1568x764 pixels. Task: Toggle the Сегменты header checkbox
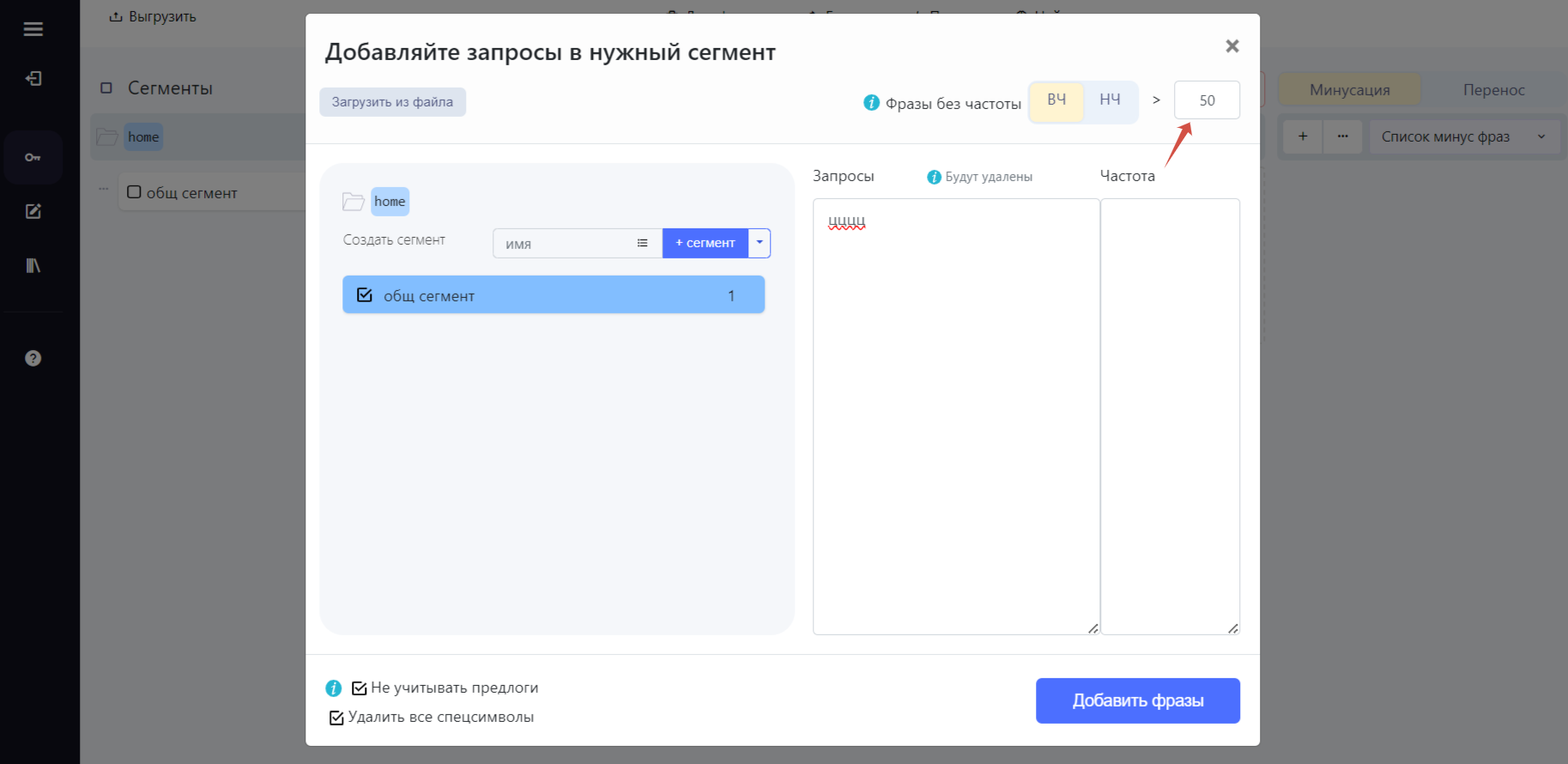[106, 88]
